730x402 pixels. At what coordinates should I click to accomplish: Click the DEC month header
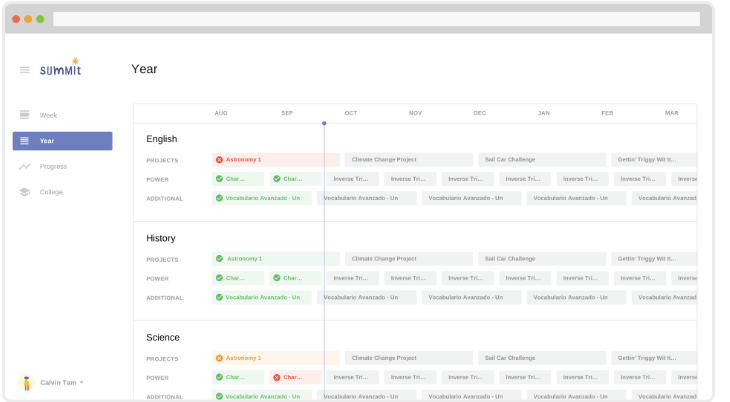click(480, 113)
